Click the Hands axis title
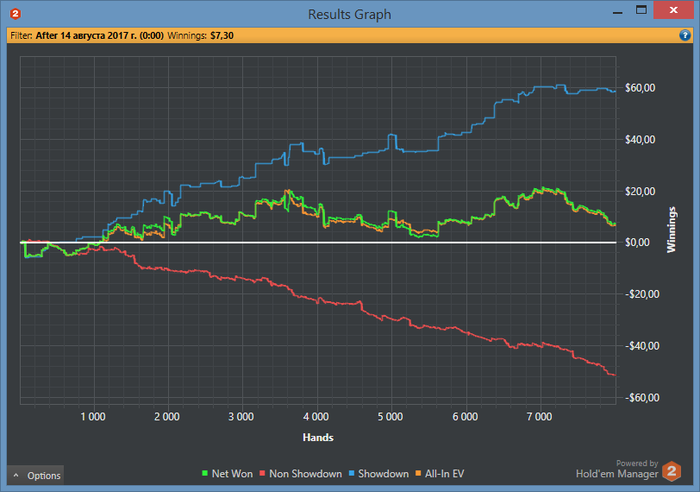The width and height of the screenshot is (700, 492). tap(318, 438)
